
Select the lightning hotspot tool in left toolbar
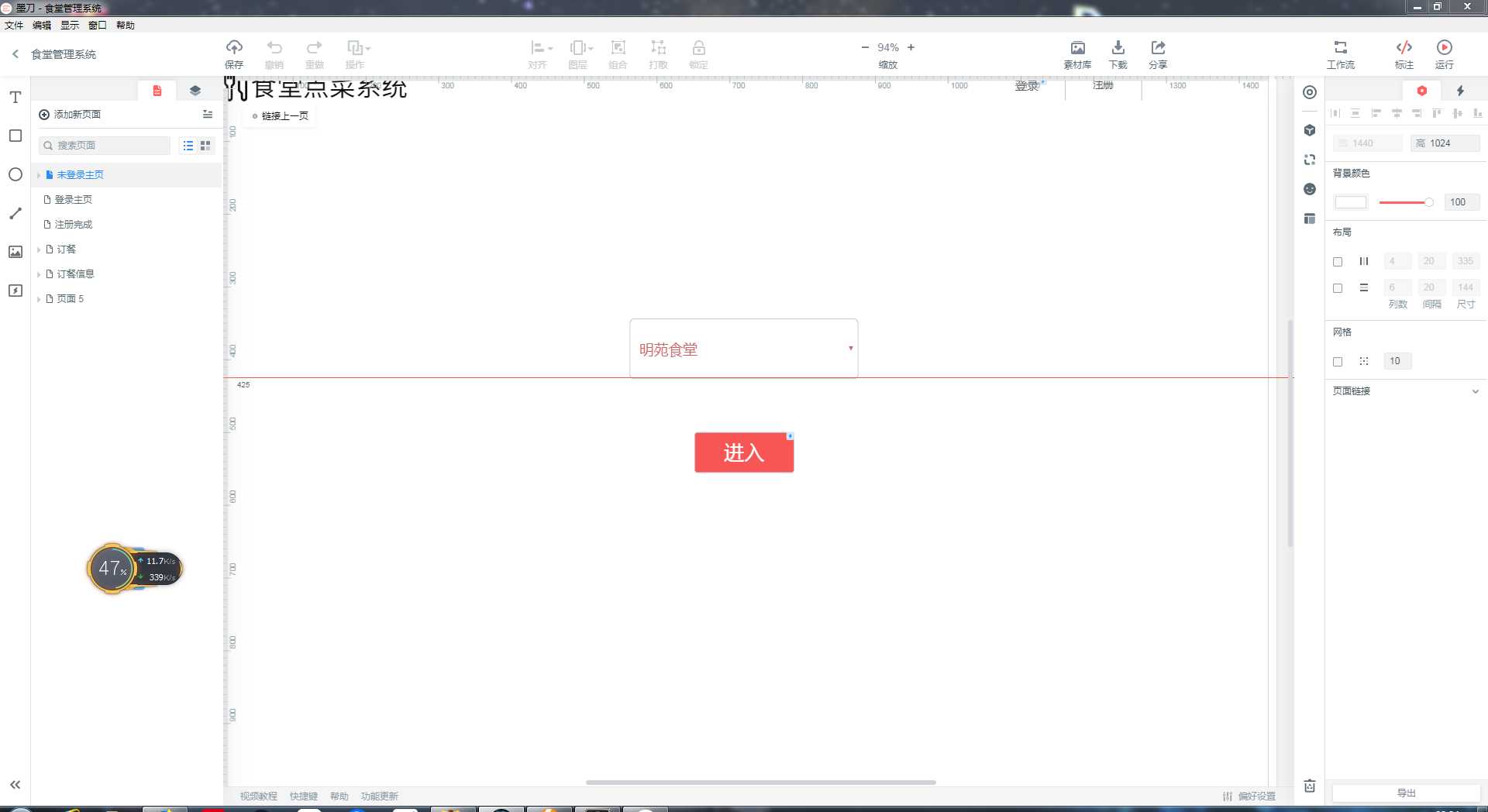[x=15, y=291]
